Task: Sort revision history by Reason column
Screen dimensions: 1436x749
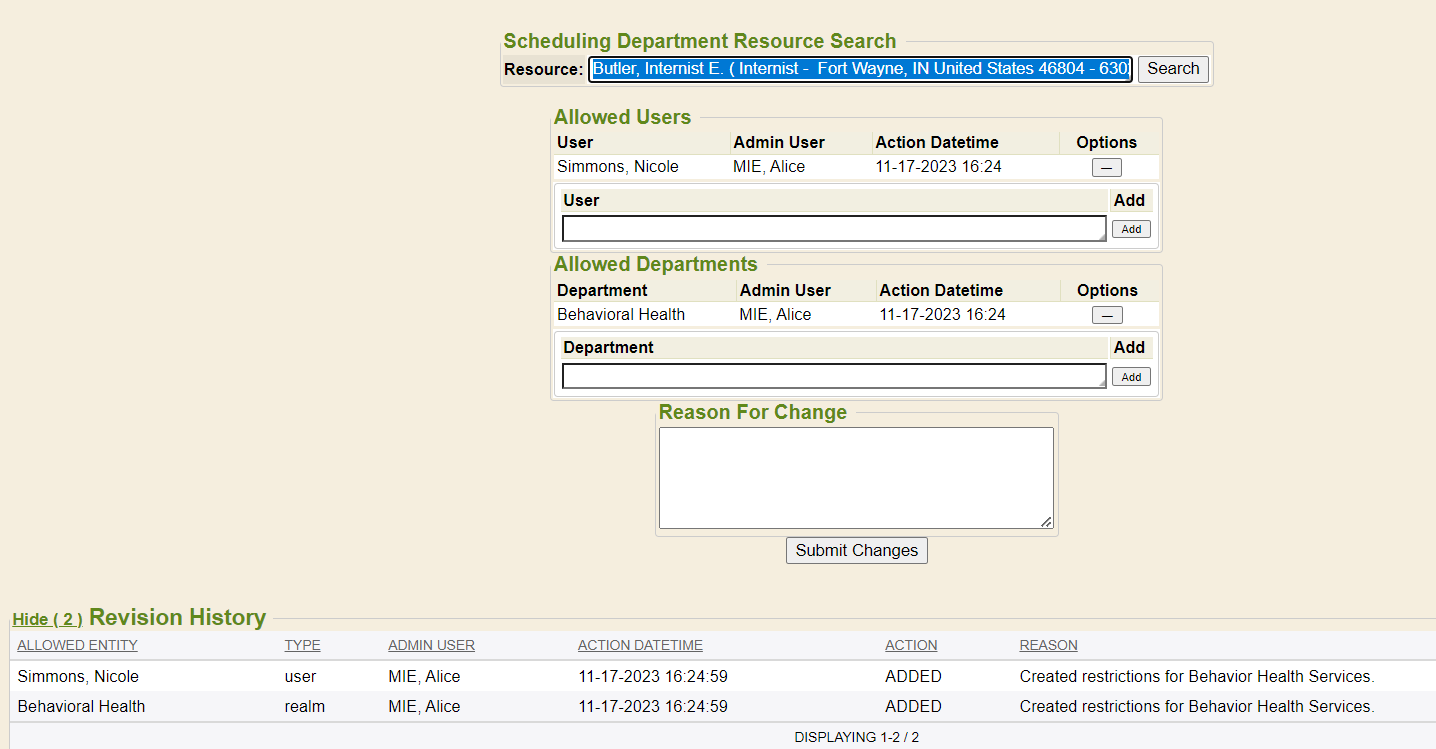Action: 1048,646
